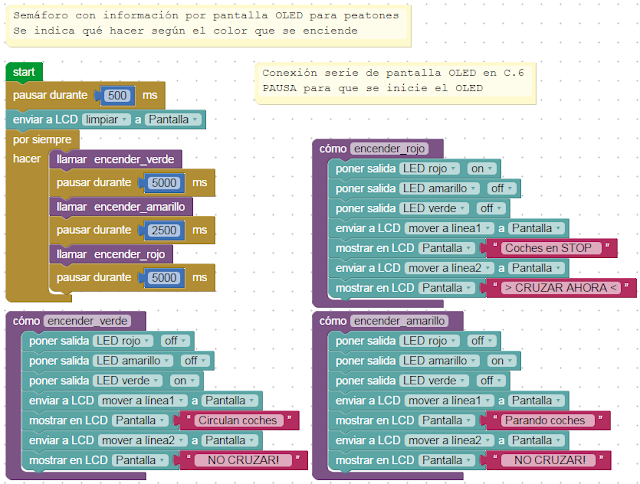Edit 'NO CRUZAR!' text in encender_amarillo
This screenshot has height=484, width=640.
(x=550, y=460)
